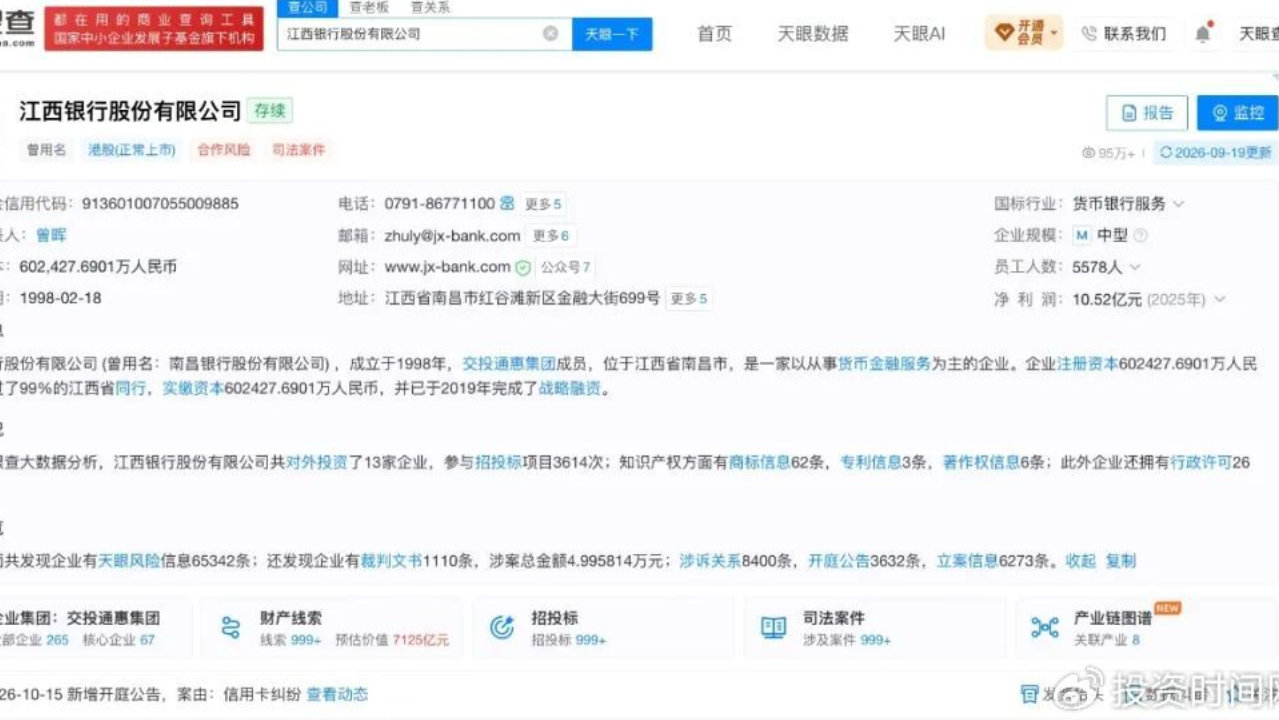Clear the search box with the X icon
The height and width of the screenshot is (720, 1279).
pyautogui.click(x=550, y=34)
